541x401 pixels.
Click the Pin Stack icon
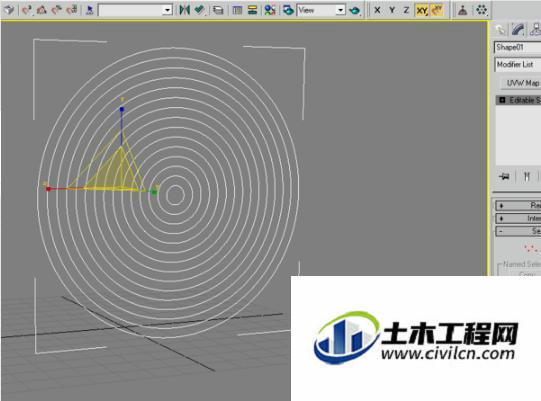(504, 177)
